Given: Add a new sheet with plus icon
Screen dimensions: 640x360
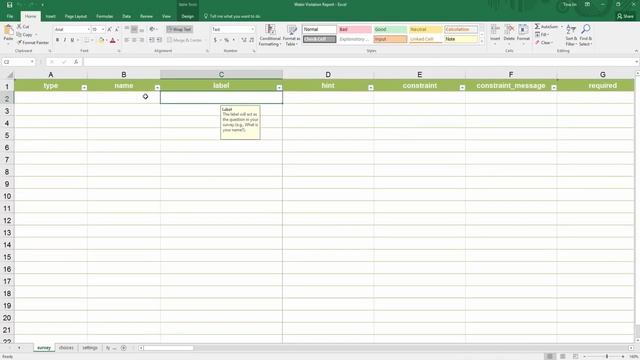Looking at the screenshot, I should 124,348.
